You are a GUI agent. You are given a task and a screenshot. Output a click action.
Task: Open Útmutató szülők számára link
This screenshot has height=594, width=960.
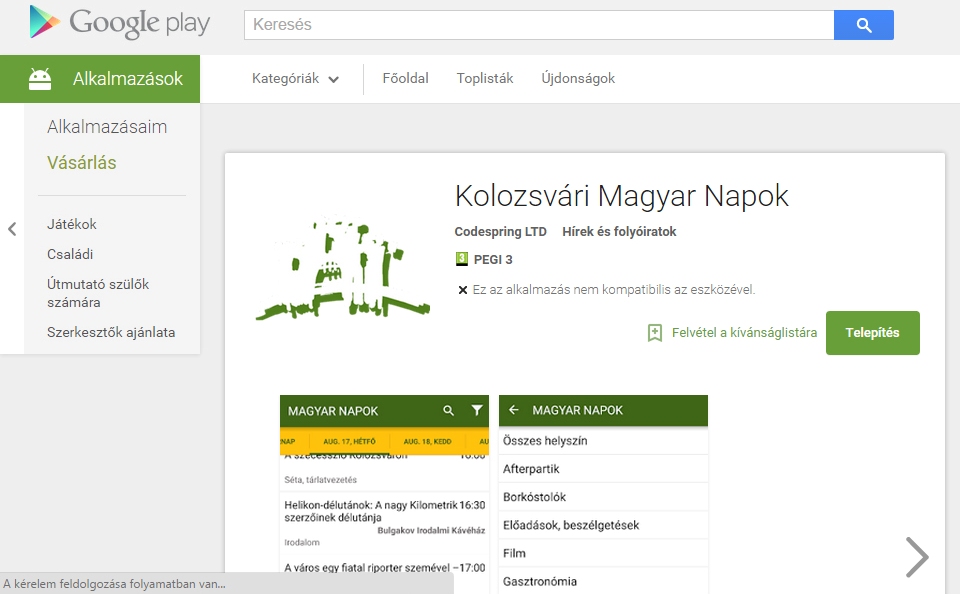[x=98, y=293]
